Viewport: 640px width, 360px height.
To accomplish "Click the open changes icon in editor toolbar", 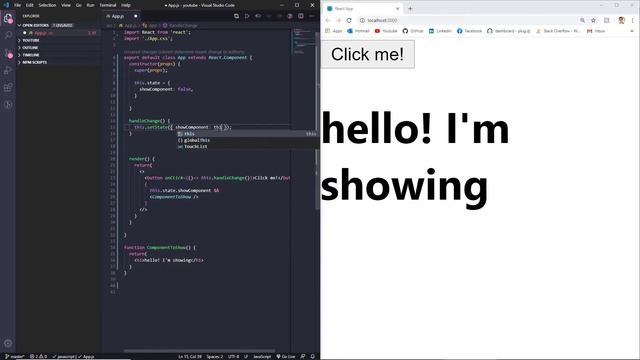I will coord(236,16).
